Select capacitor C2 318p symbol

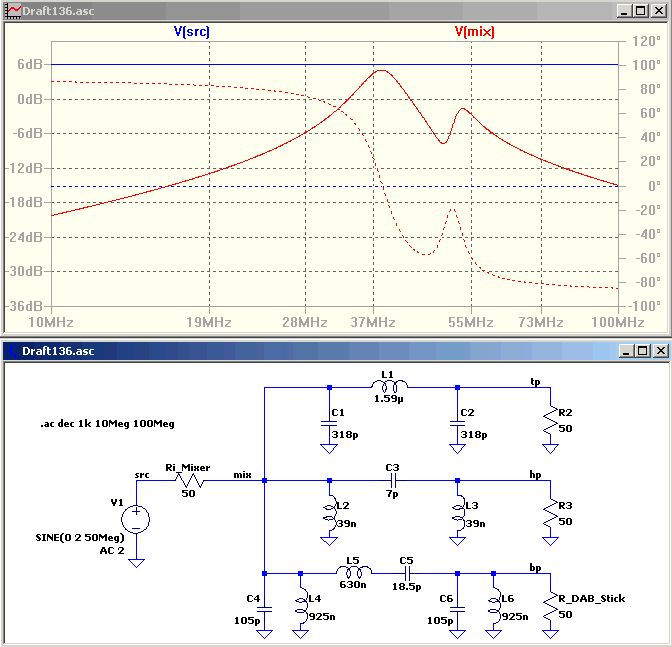click(x=457, y=423)
